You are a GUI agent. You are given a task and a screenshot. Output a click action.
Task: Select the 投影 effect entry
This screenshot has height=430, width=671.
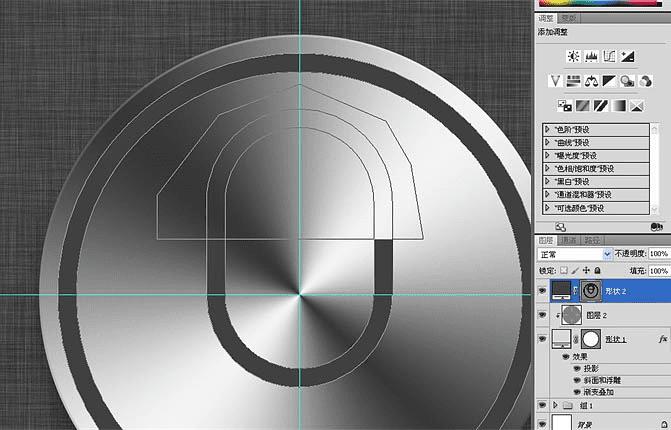pos(591,368)
